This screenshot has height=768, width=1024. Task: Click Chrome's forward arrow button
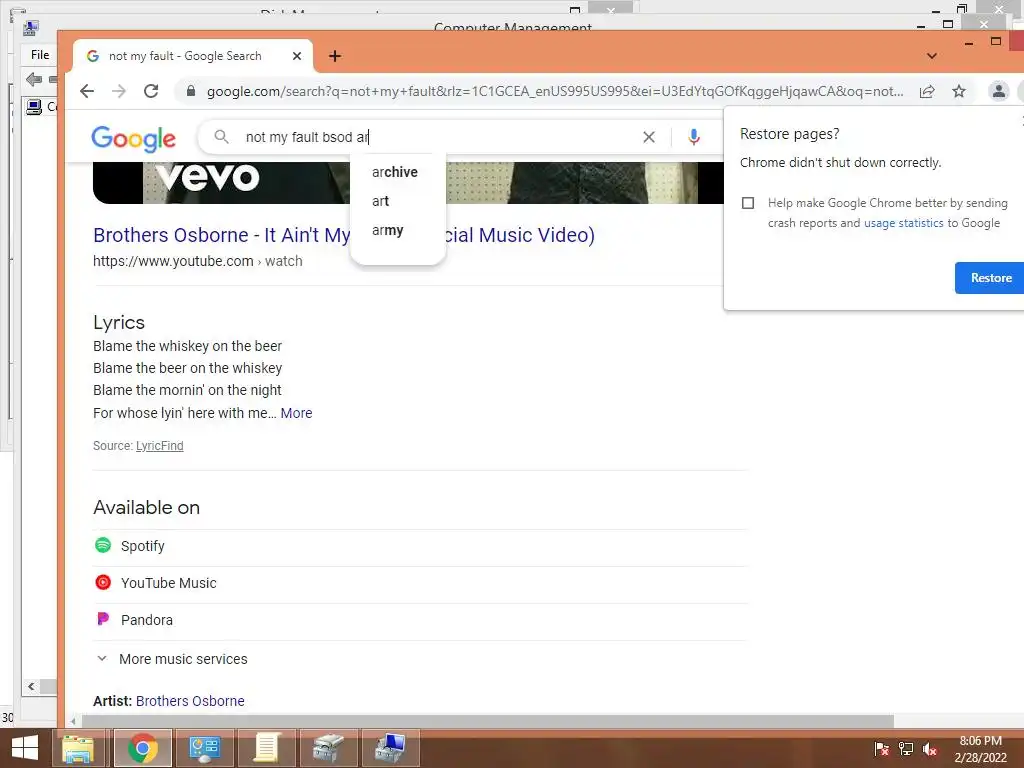tap(119, 91)
